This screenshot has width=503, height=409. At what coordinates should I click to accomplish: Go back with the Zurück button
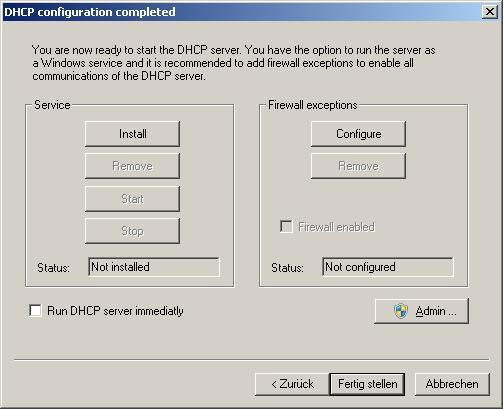[x=292, y=384]
